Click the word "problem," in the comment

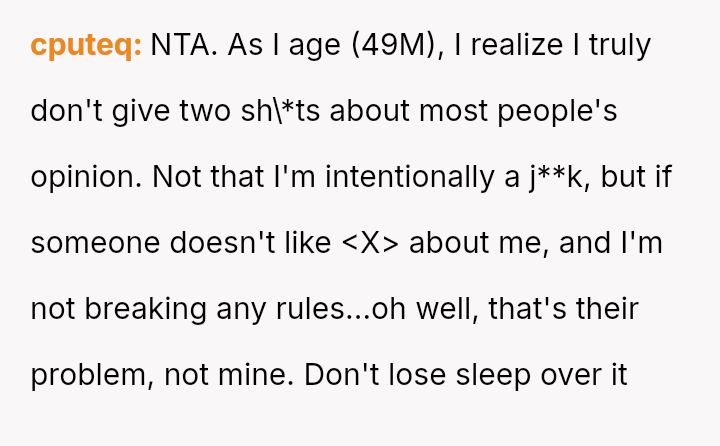pos(89,375)
